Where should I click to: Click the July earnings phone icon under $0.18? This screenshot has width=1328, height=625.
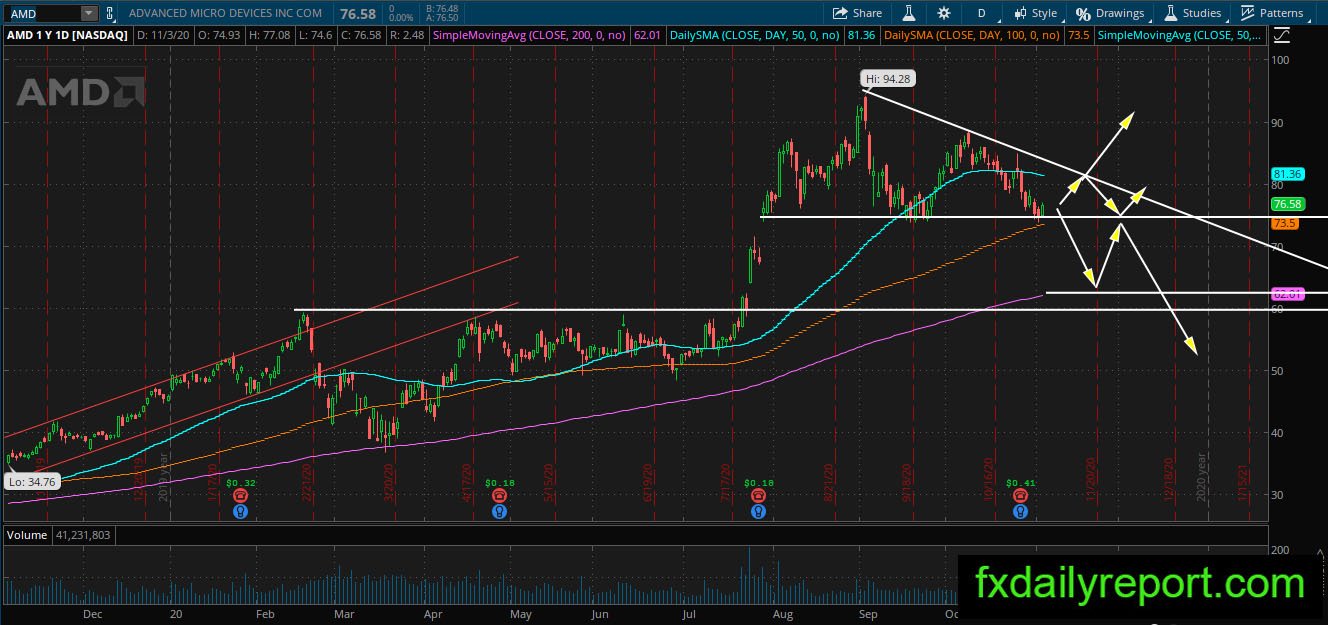coord(758,494)
